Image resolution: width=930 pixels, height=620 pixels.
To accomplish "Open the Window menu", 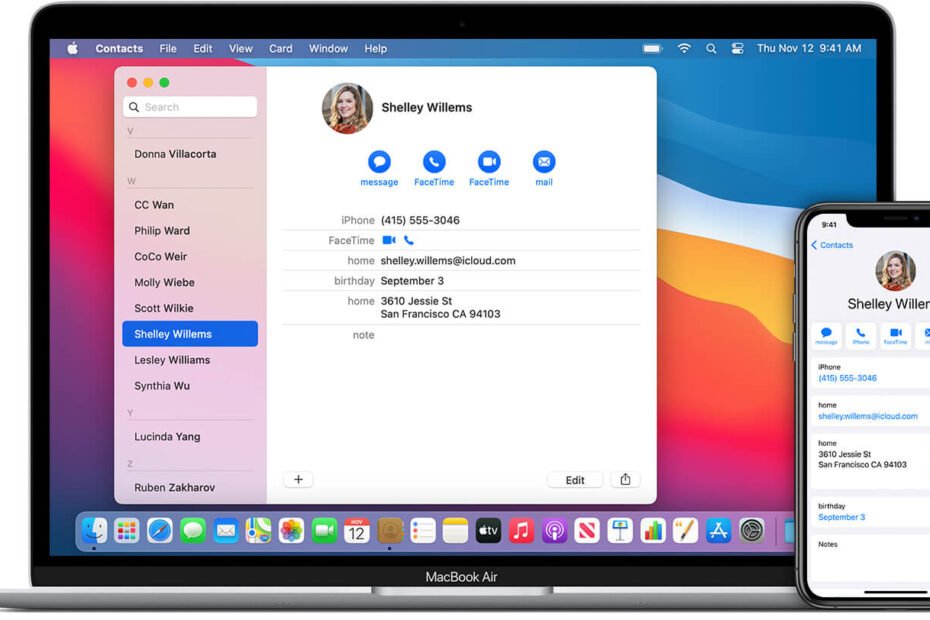I will 328,49.
